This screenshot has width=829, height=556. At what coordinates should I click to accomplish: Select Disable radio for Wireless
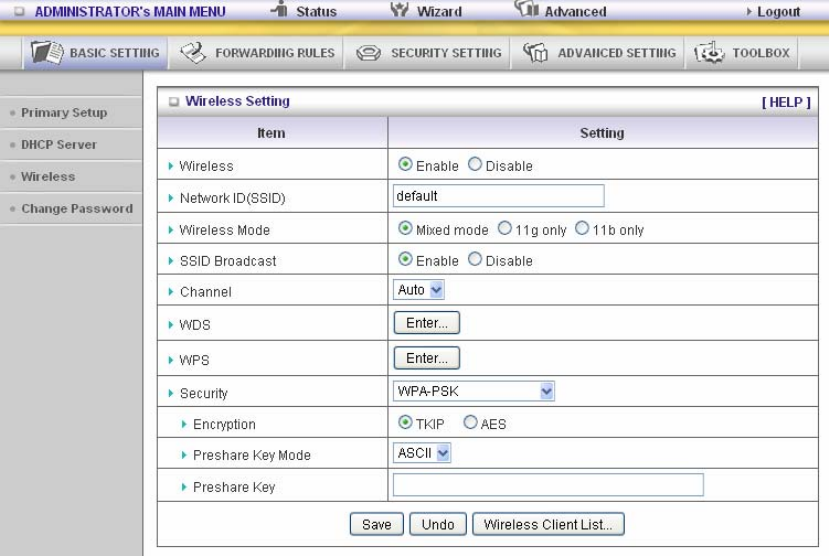[x=475, y=164]
